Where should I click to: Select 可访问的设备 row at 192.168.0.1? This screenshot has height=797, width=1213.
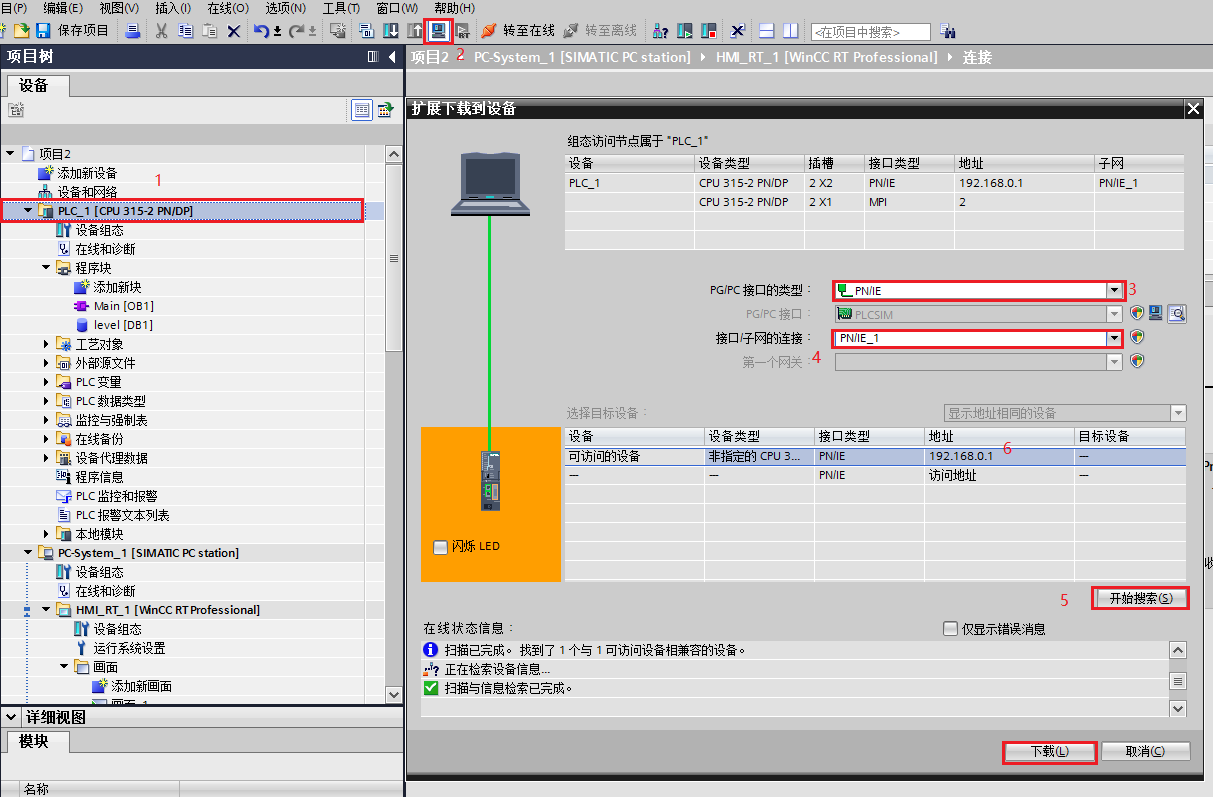[875, 456]
